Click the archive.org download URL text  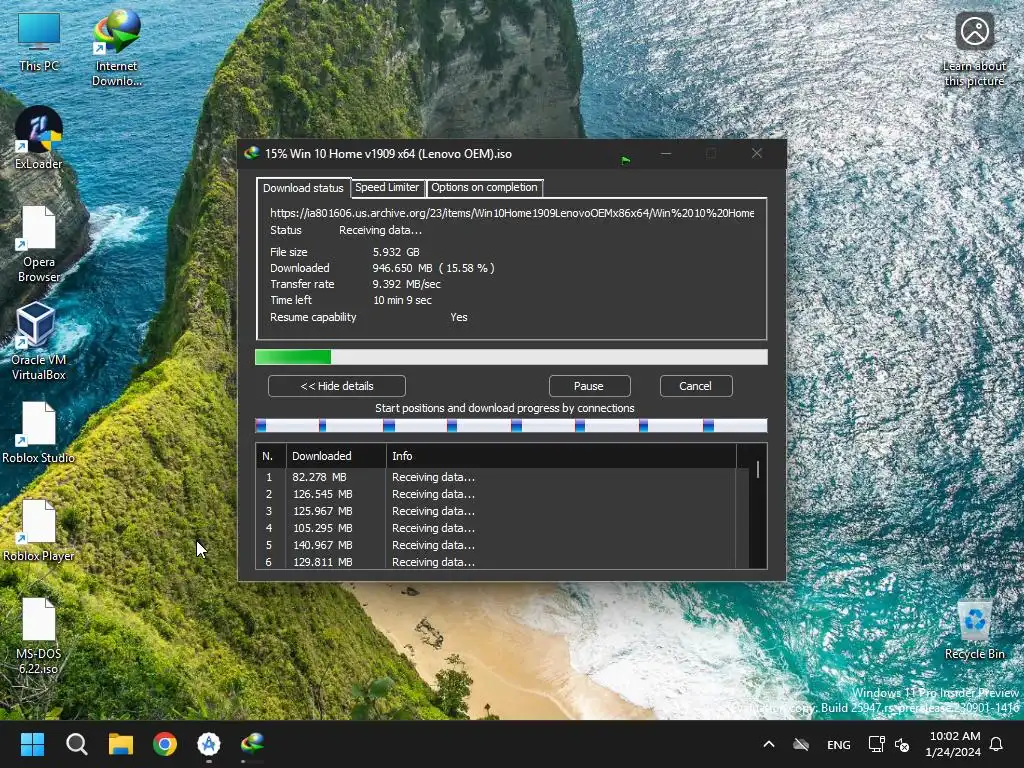pyautogui.click(x=512, y=213)
